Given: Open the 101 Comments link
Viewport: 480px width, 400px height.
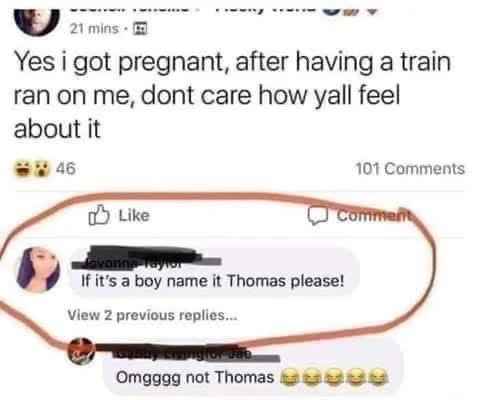Looking at the screenshot, I should click(x=410, y=169).
